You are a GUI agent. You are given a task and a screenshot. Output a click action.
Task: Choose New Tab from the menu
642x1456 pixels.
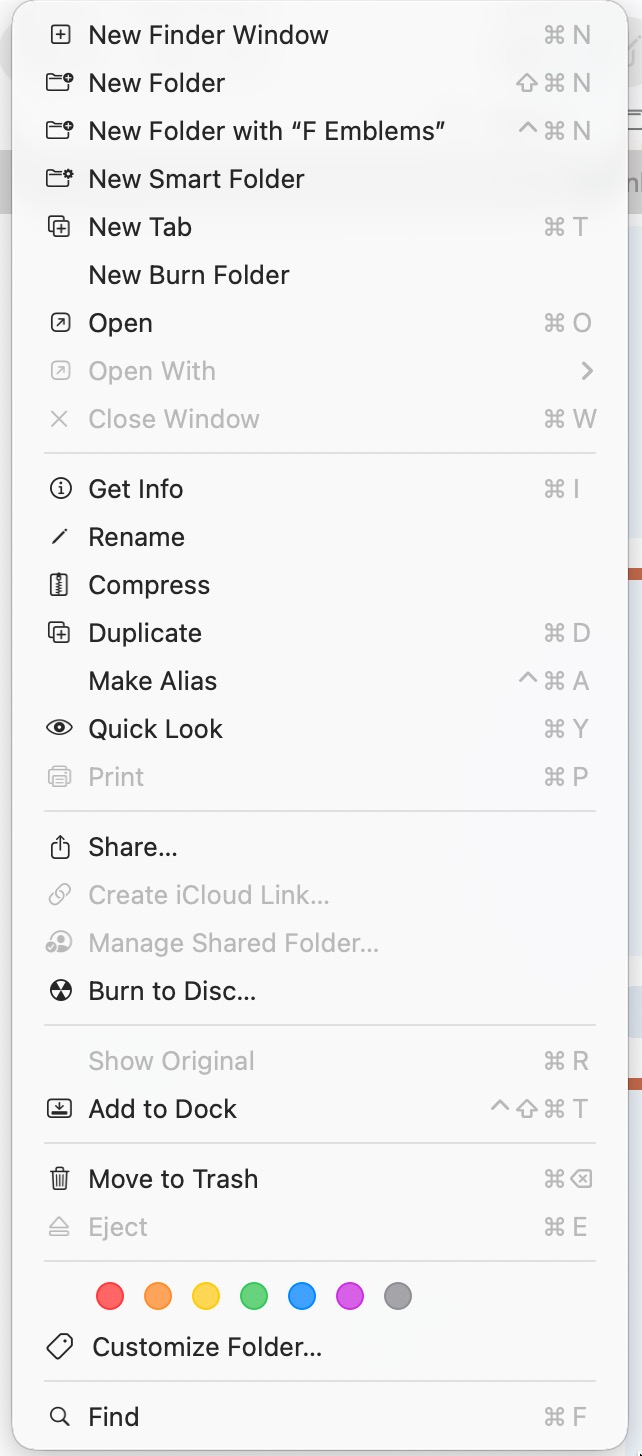[x=140, y=227]
